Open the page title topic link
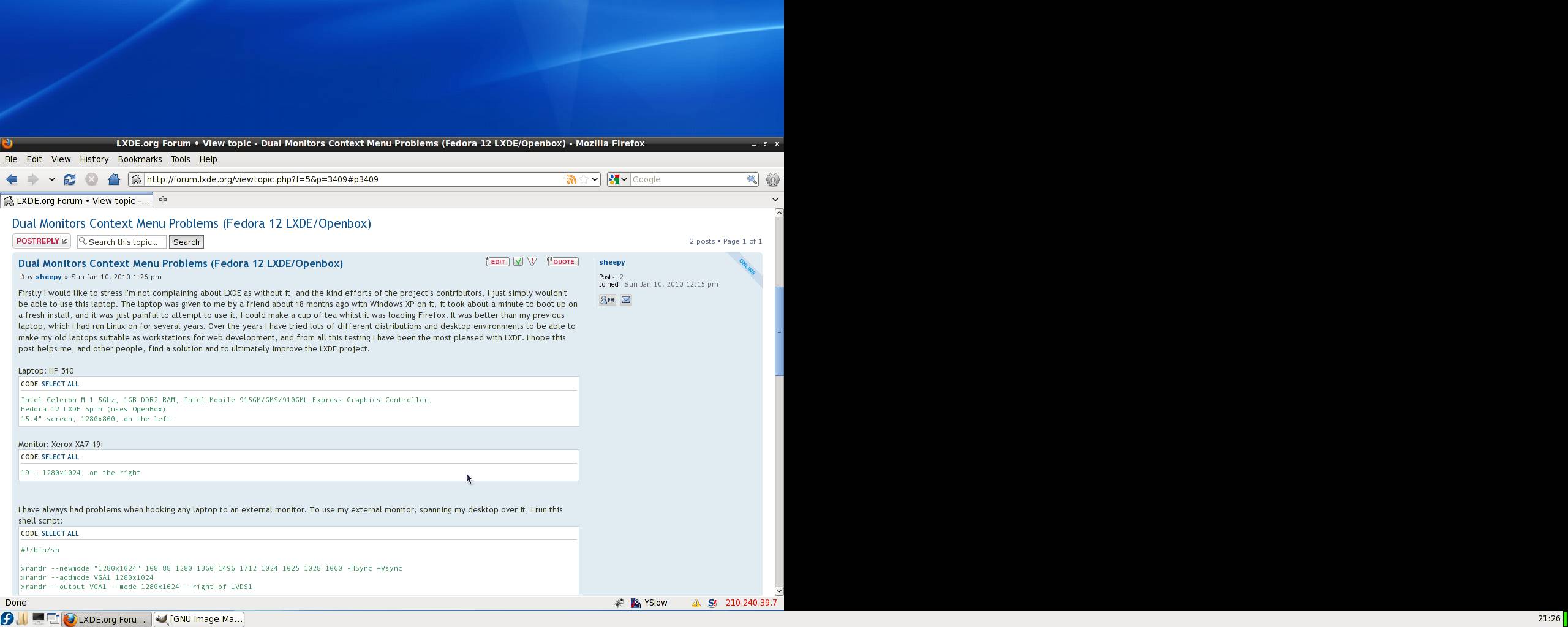Viewport: 1568px width, 627px height. (192, 223)
